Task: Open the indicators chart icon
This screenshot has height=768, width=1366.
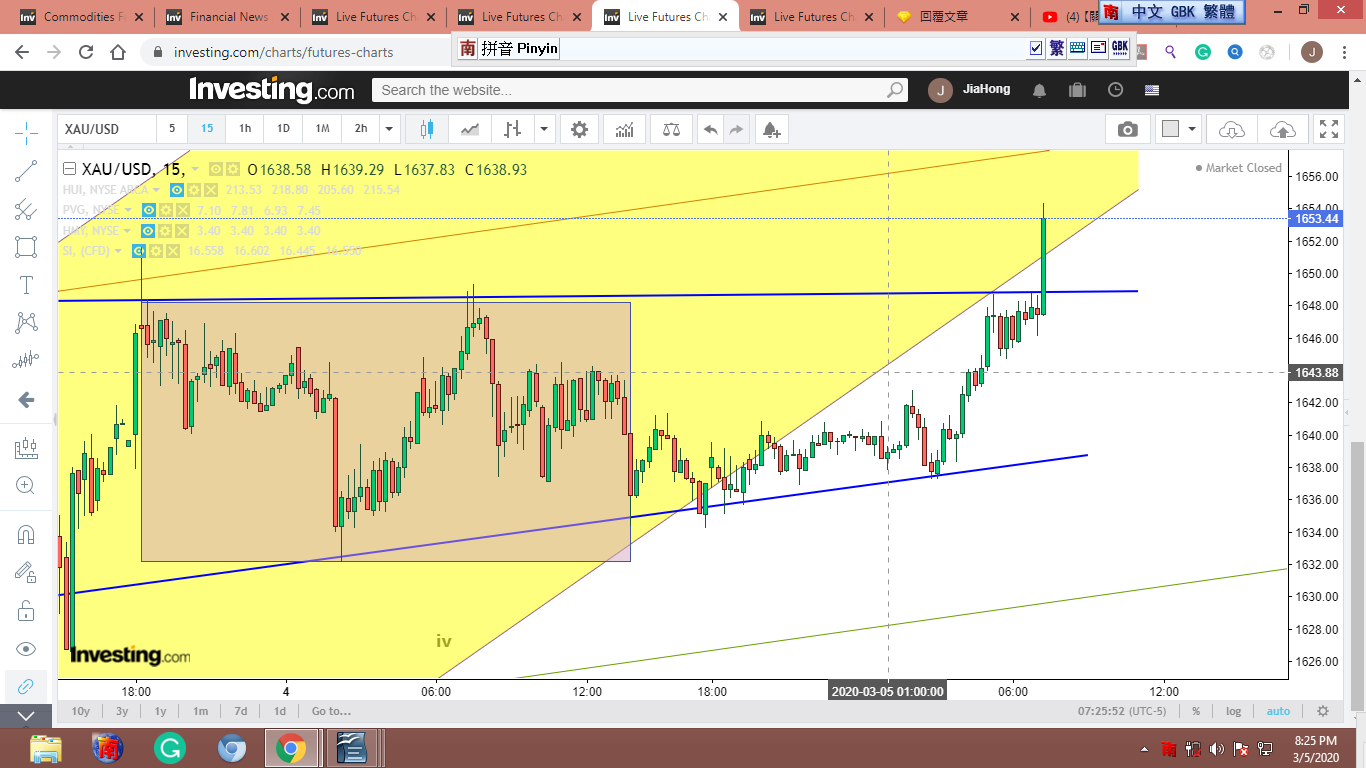Action: [624, 129]
